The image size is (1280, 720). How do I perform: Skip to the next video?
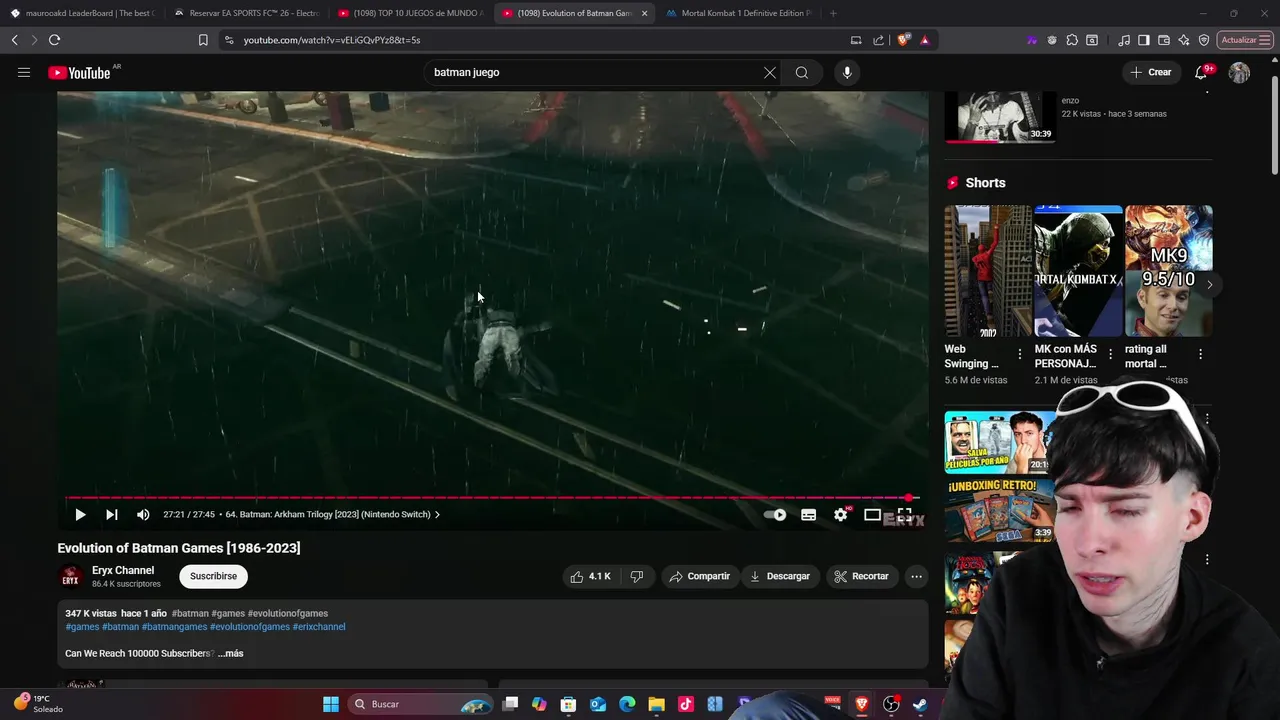pos(112,514)
